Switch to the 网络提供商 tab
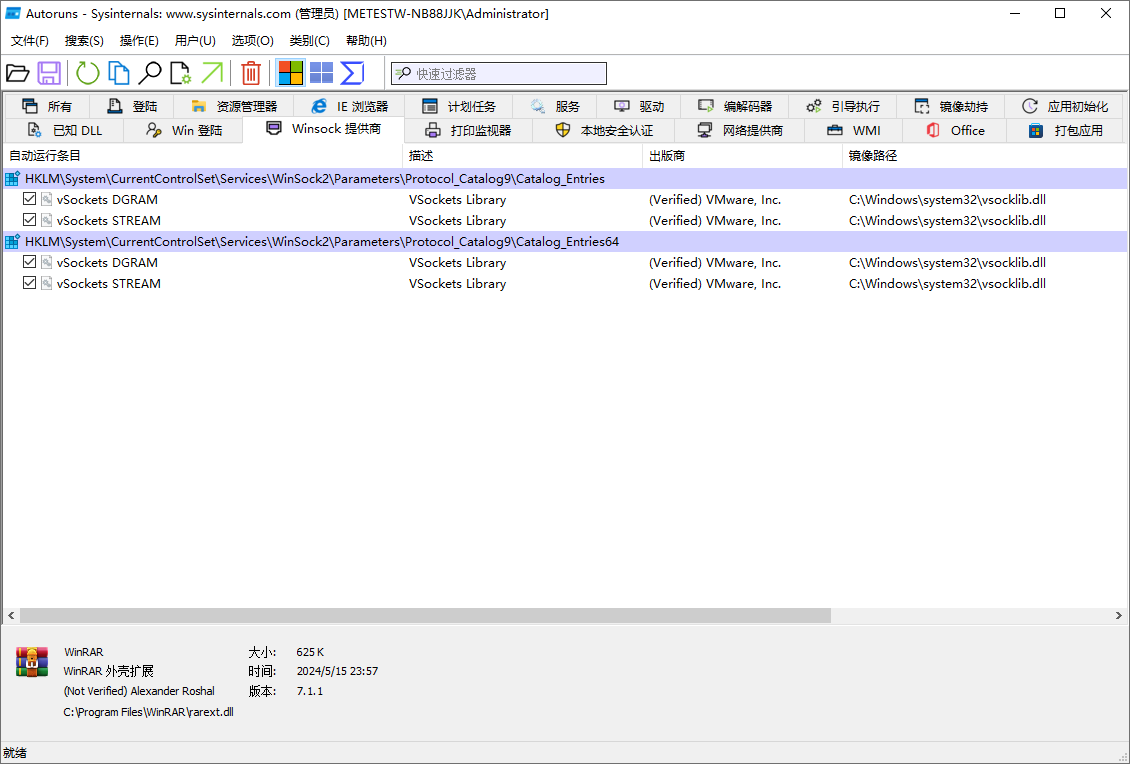The image size is (1130, 764). coord(740,130)
